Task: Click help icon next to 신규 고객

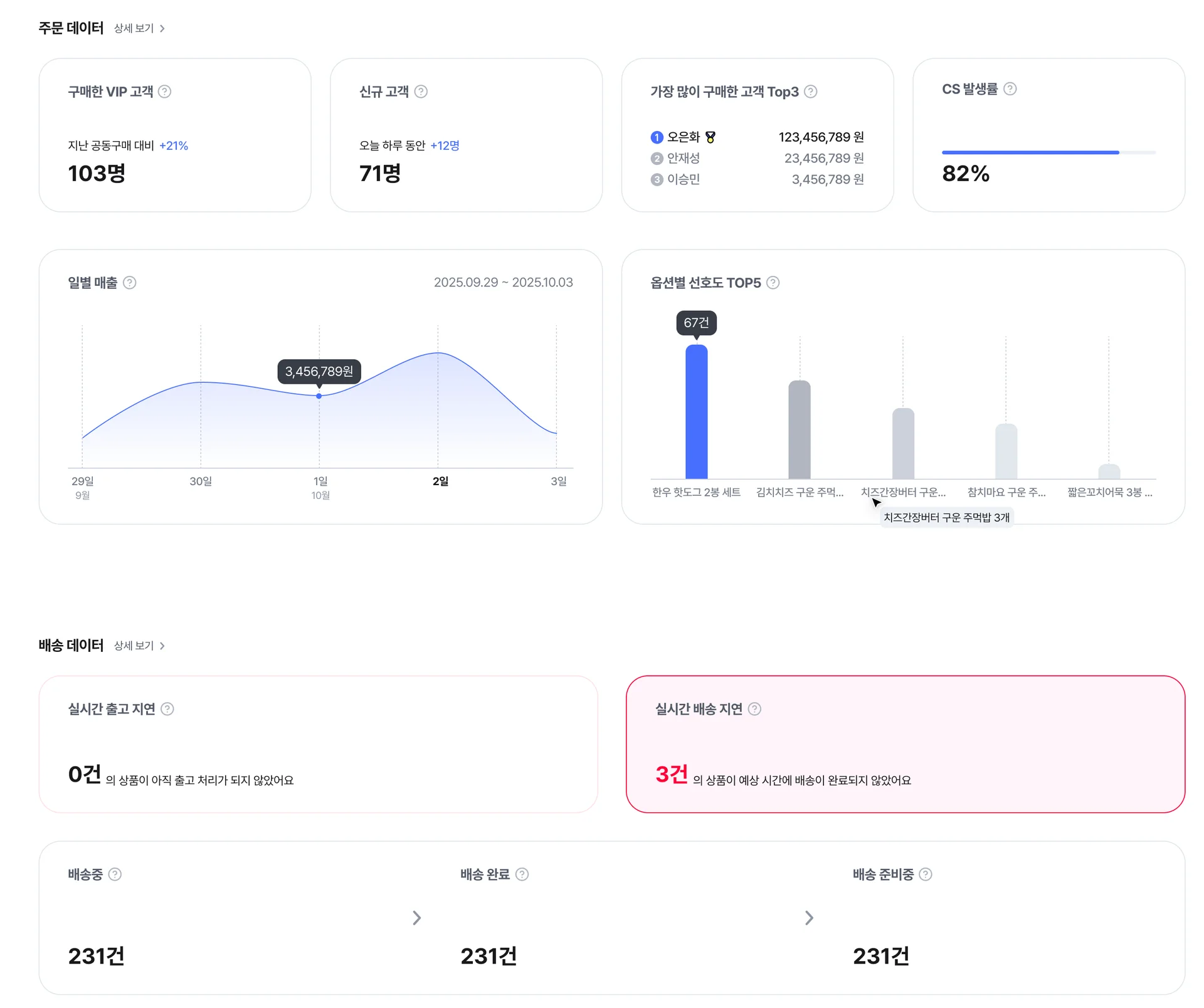Action: click(421, 92)
